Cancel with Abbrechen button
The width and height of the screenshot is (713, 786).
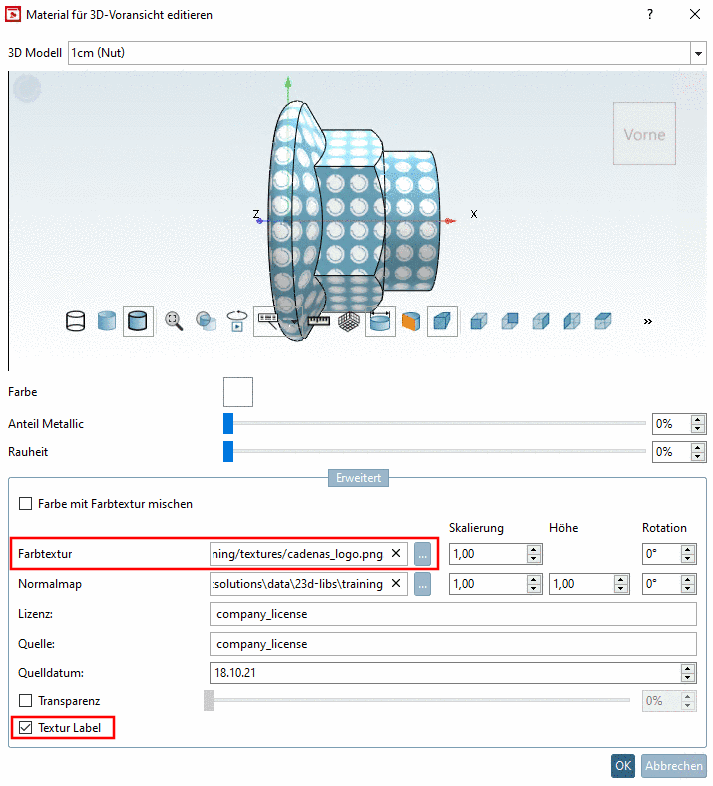[673, 766]
